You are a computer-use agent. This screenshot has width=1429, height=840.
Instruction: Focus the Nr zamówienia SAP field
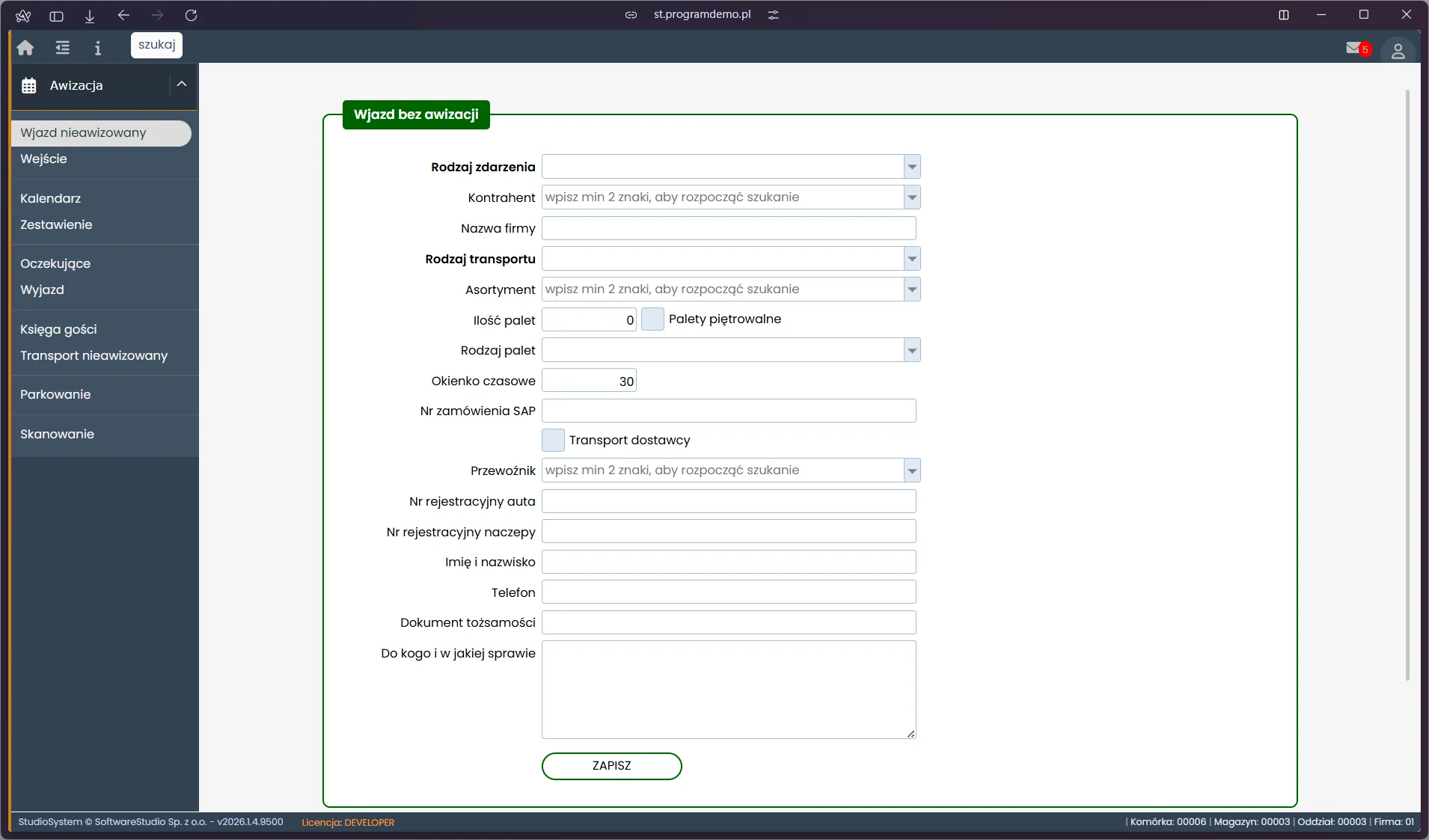[729, 411]
